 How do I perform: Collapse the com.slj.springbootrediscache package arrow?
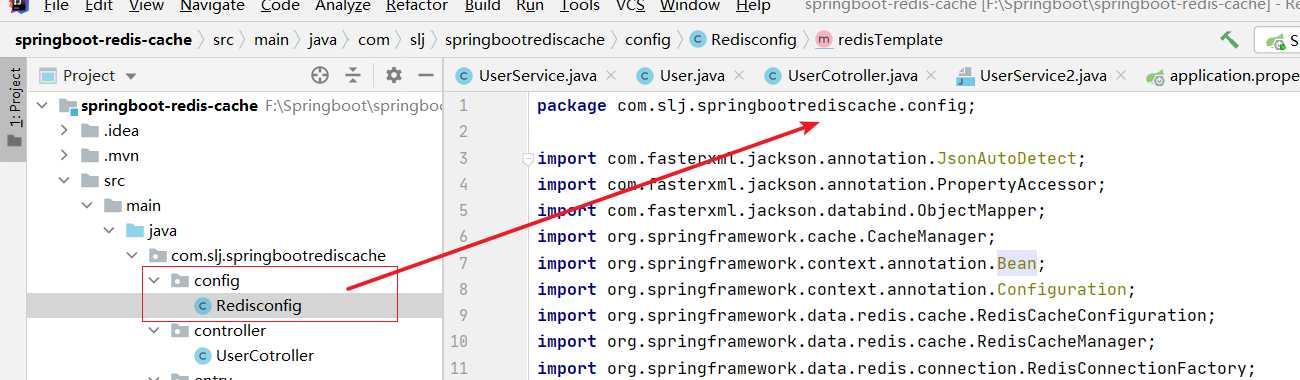point(131,256)
